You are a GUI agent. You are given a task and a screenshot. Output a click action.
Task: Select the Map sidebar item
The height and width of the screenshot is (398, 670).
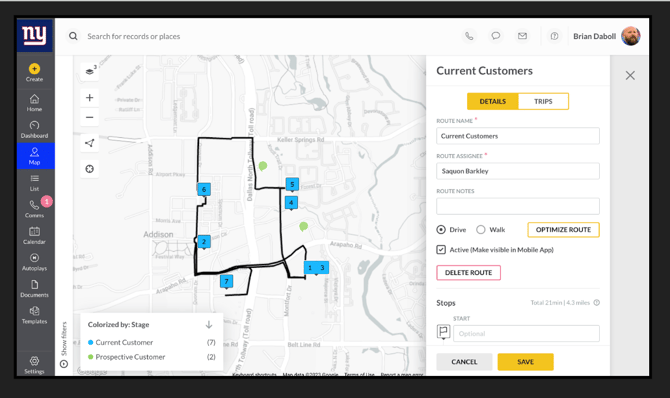pyautogui.click(x=35, y=156)
